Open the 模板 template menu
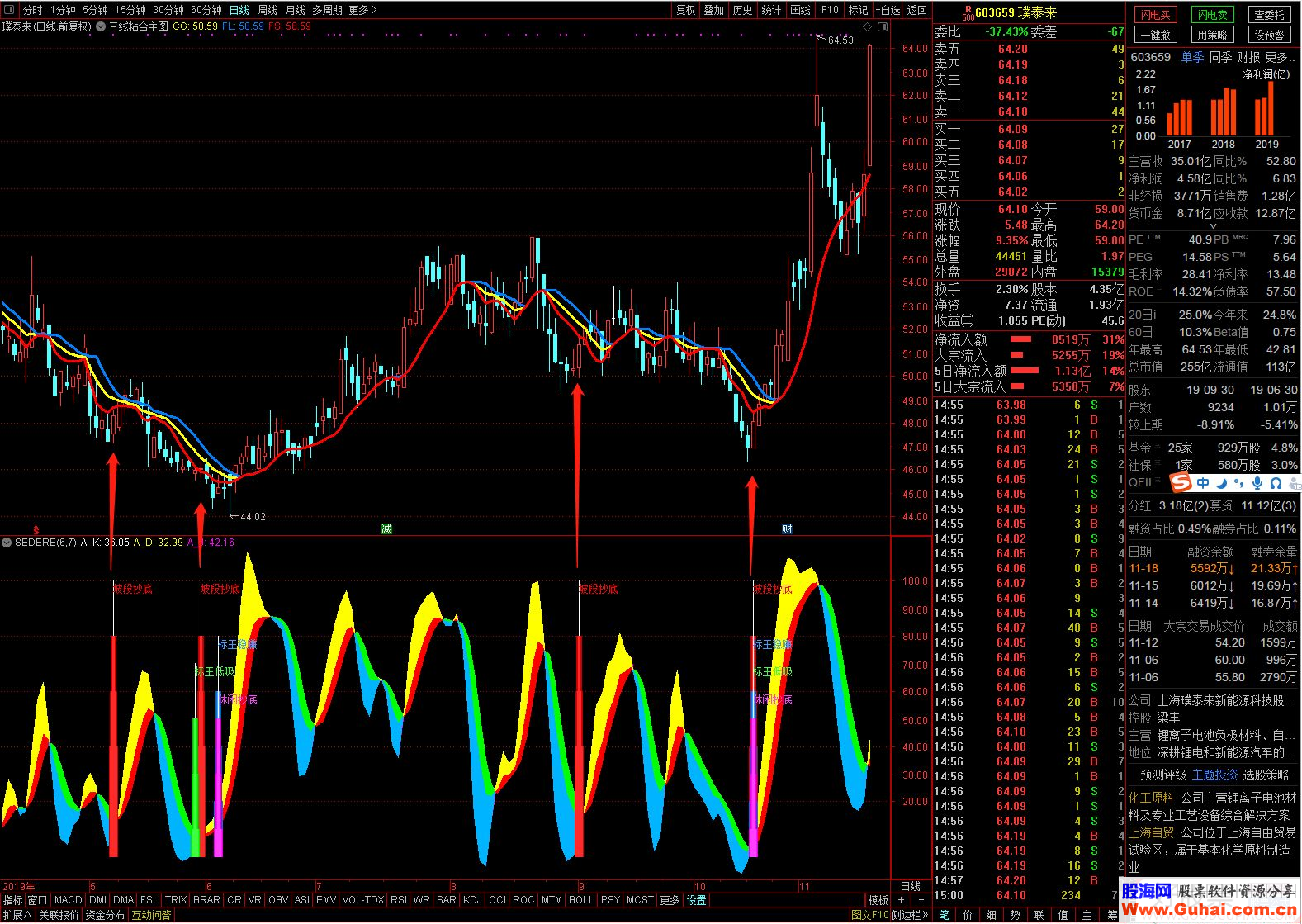Image resolution: width=1302 pixels, height=924 pixels. 878,900
